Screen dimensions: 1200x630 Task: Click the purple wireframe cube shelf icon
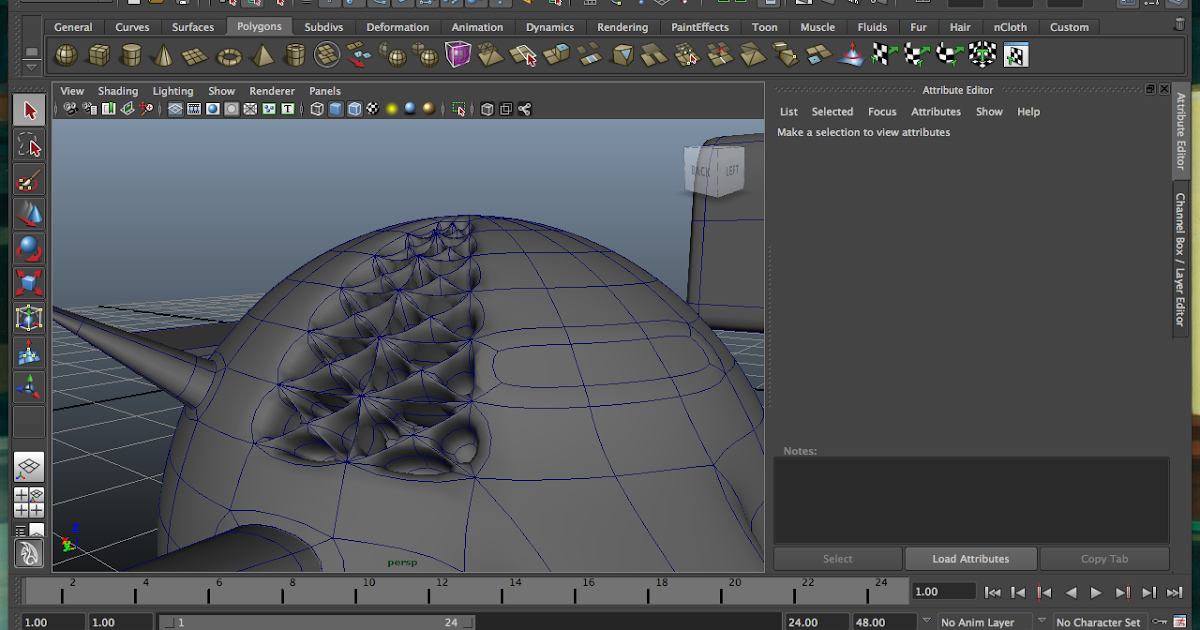[458, 55]
